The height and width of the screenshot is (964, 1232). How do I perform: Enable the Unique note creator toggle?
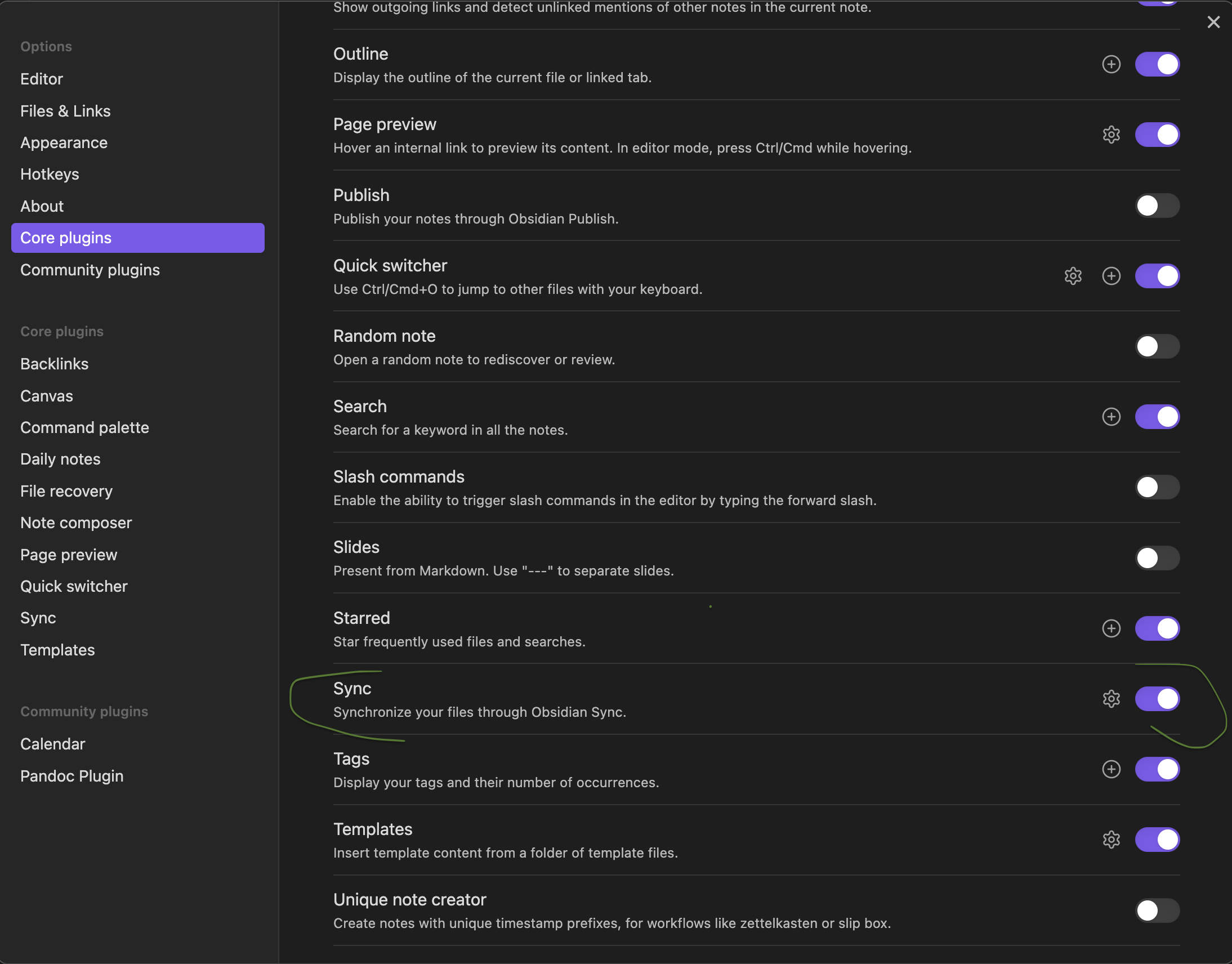tap(1157, 911)
